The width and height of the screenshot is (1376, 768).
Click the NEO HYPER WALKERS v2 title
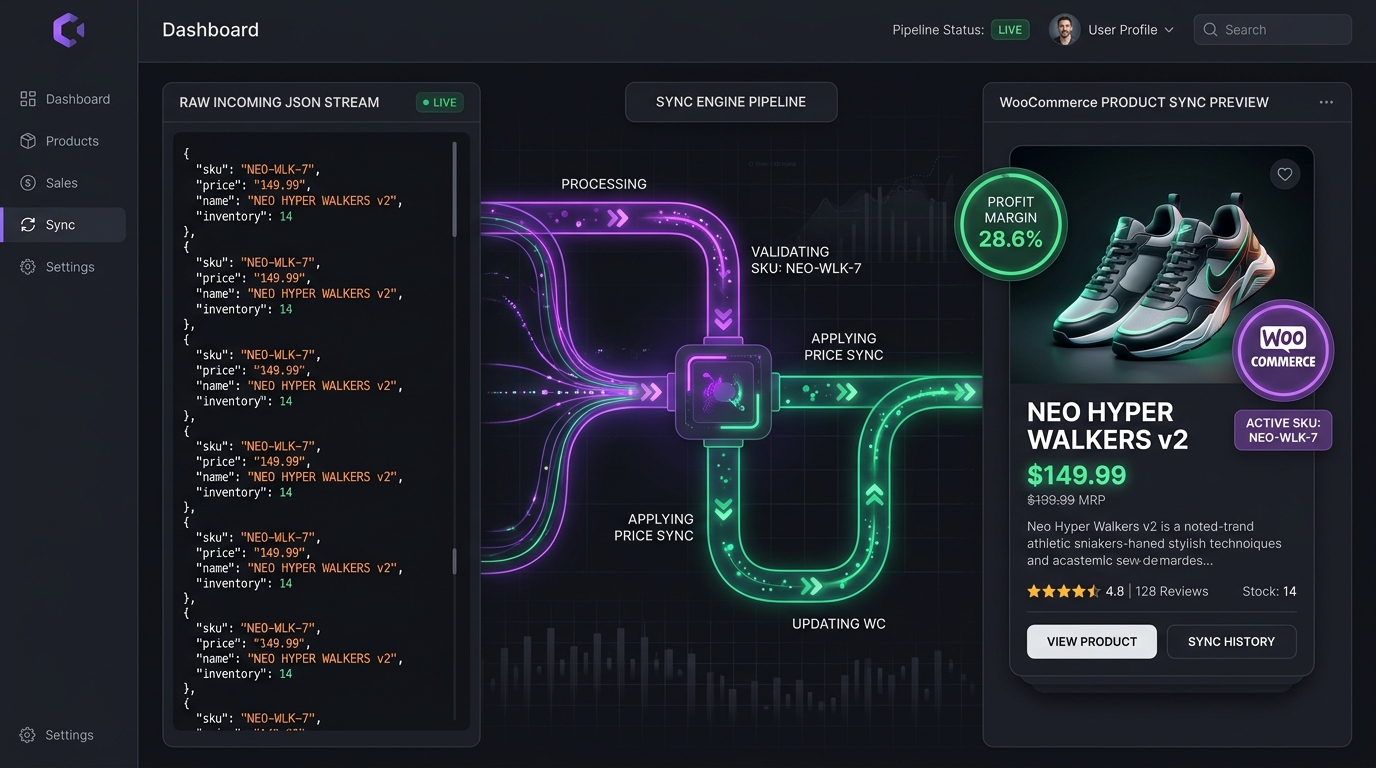(1107, 426)
